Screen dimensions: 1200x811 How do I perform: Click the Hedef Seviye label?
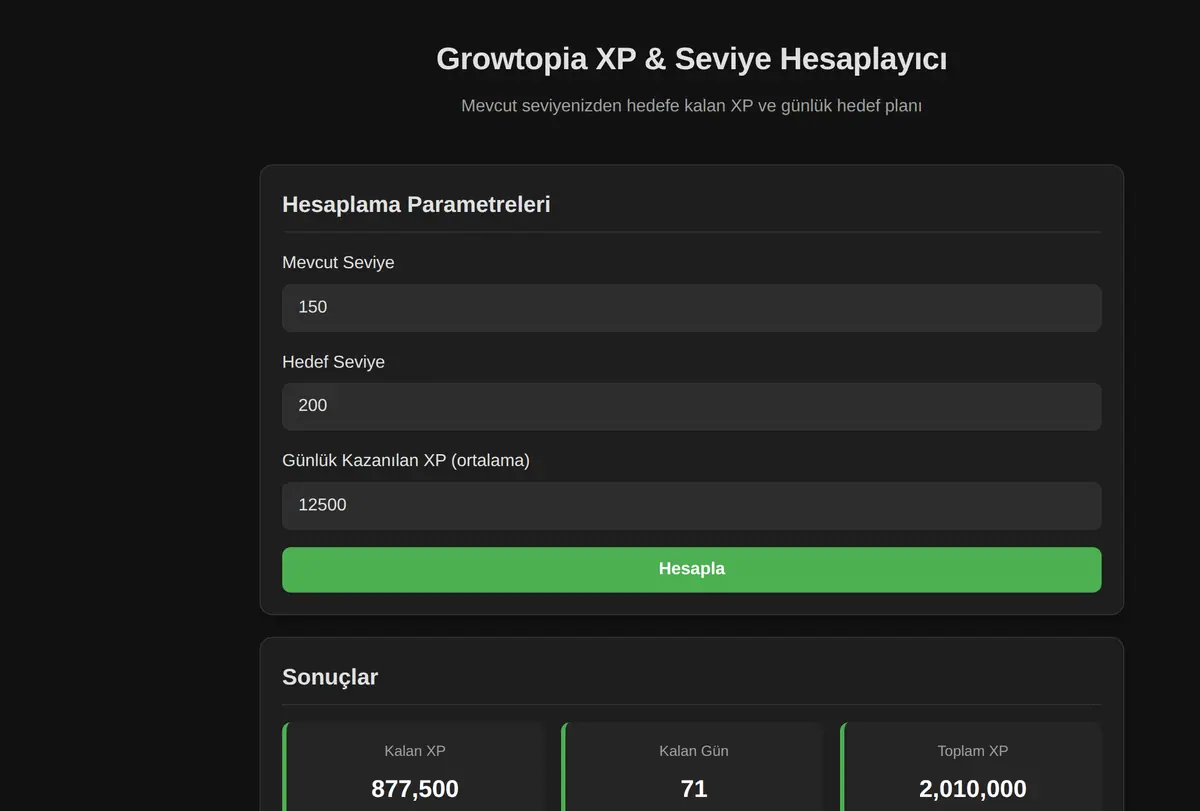[x=333, y=362]
